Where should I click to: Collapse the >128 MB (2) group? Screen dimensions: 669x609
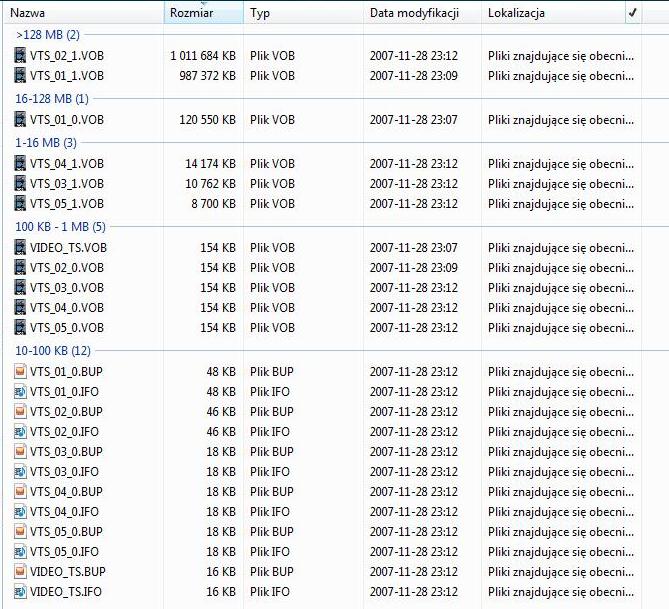coord(48,35)
